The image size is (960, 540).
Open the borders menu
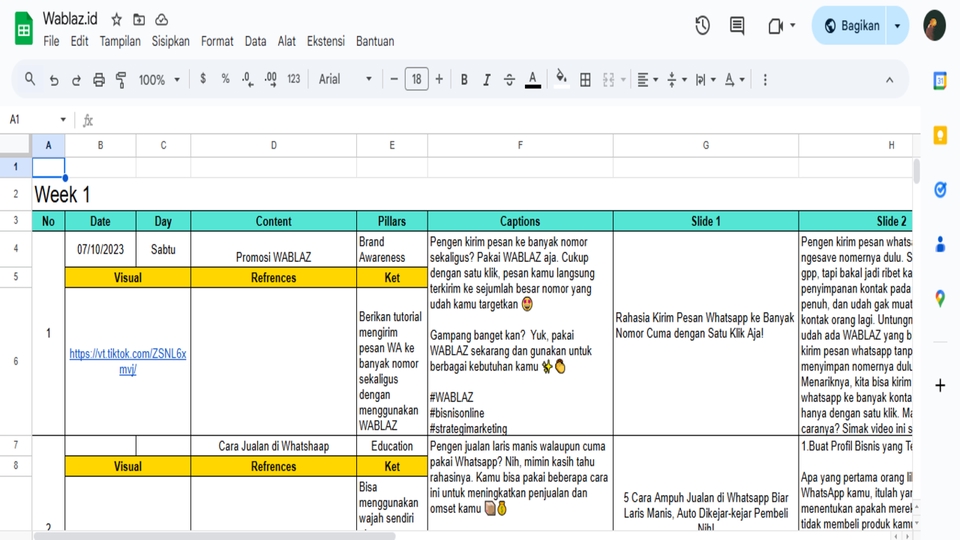[x=585, y=80]
